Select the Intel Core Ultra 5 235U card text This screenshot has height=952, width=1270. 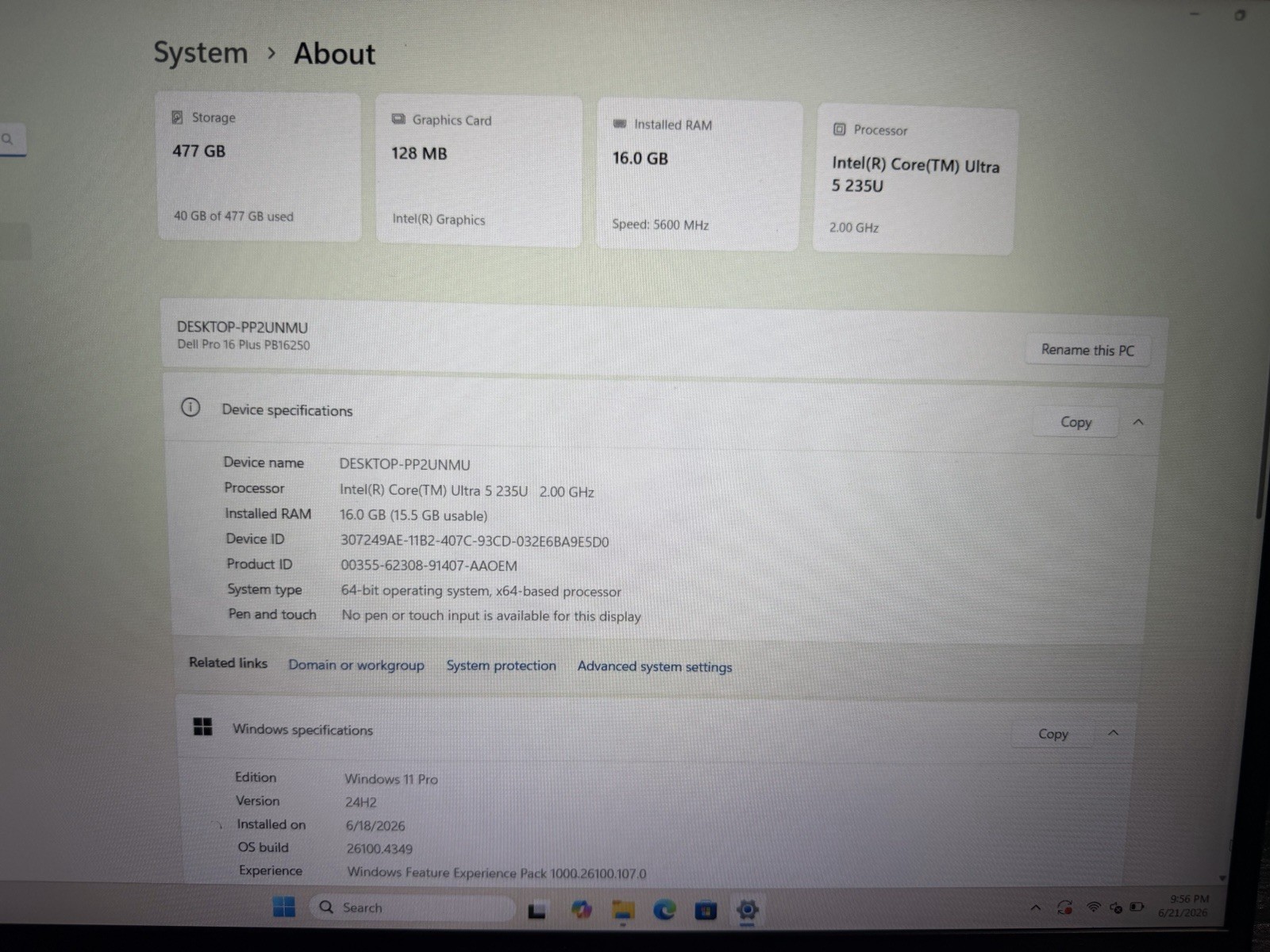(x=915, y=175)
